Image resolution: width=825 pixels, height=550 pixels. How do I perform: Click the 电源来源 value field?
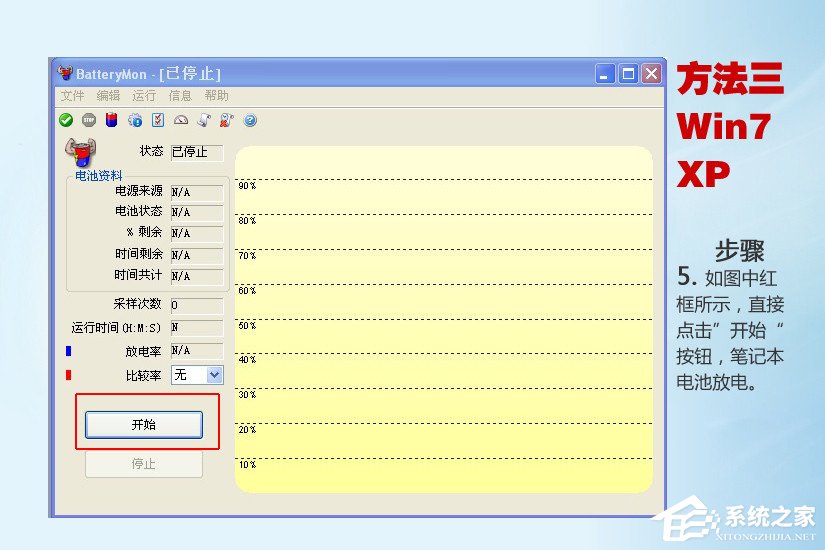(197, 193)
